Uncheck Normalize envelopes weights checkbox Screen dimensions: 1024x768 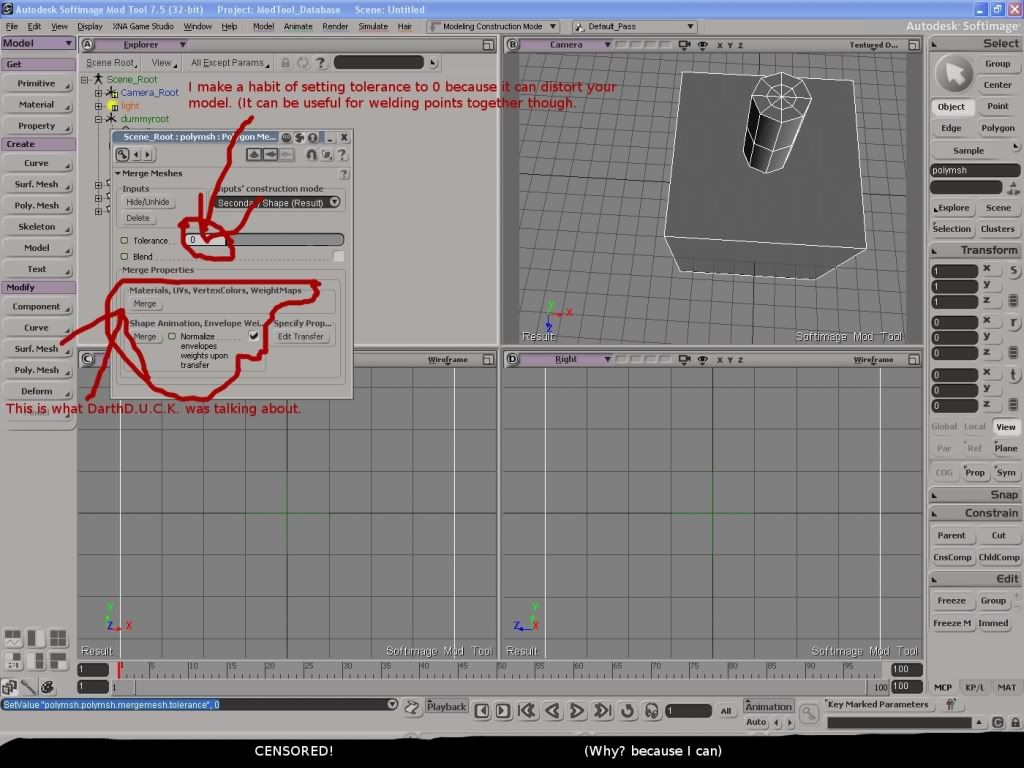click(253, 336)
